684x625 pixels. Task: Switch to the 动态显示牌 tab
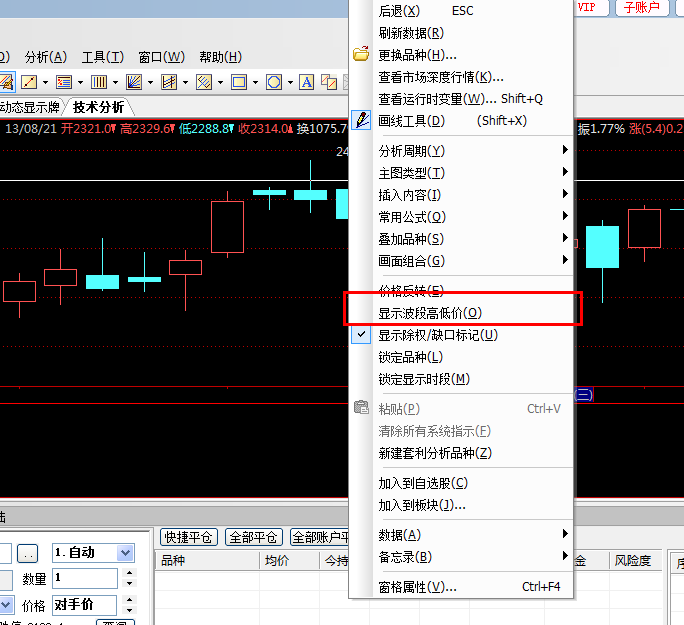[30, 107]
